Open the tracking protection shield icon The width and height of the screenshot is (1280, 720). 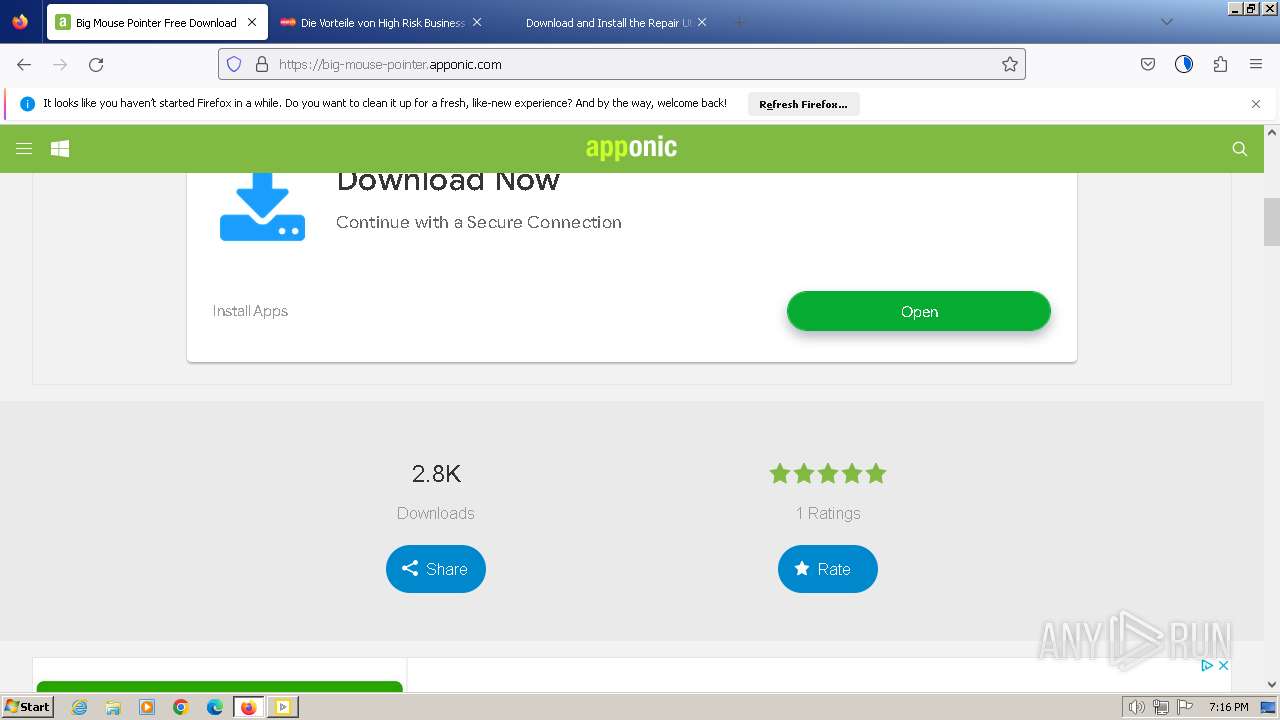pyautogui.click(x=234, y=64)
